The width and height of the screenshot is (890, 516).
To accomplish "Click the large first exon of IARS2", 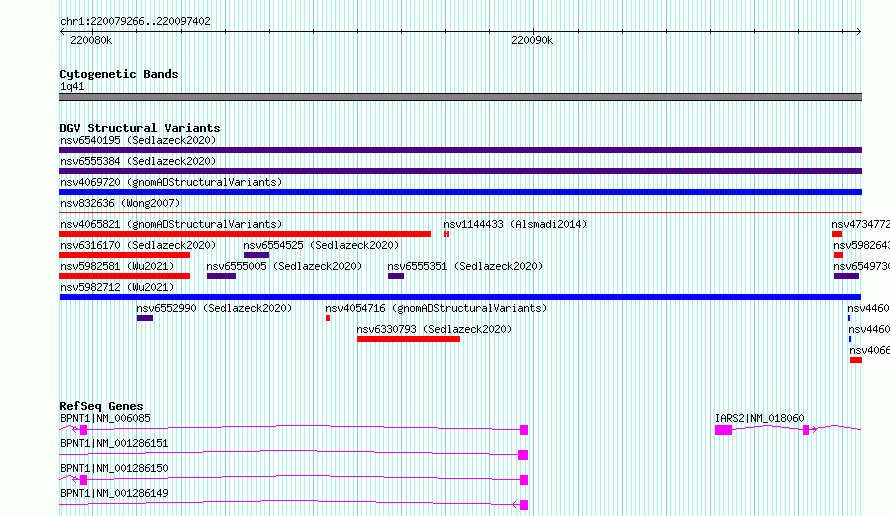I will point(723,430).
